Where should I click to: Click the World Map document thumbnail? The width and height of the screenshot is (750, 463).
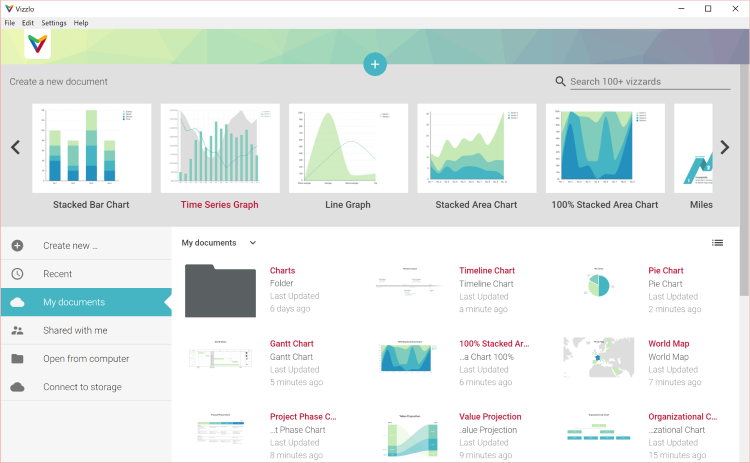tap(599, 357)
